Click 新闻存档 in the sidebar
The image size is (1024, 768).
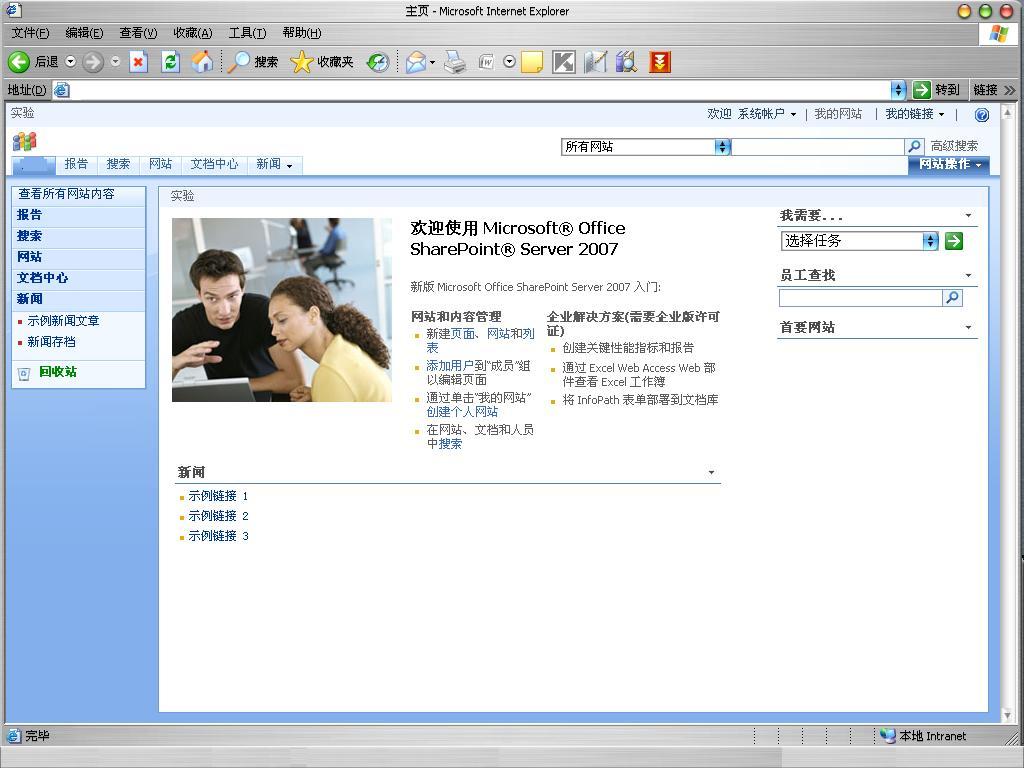click(x=51, y=342)
